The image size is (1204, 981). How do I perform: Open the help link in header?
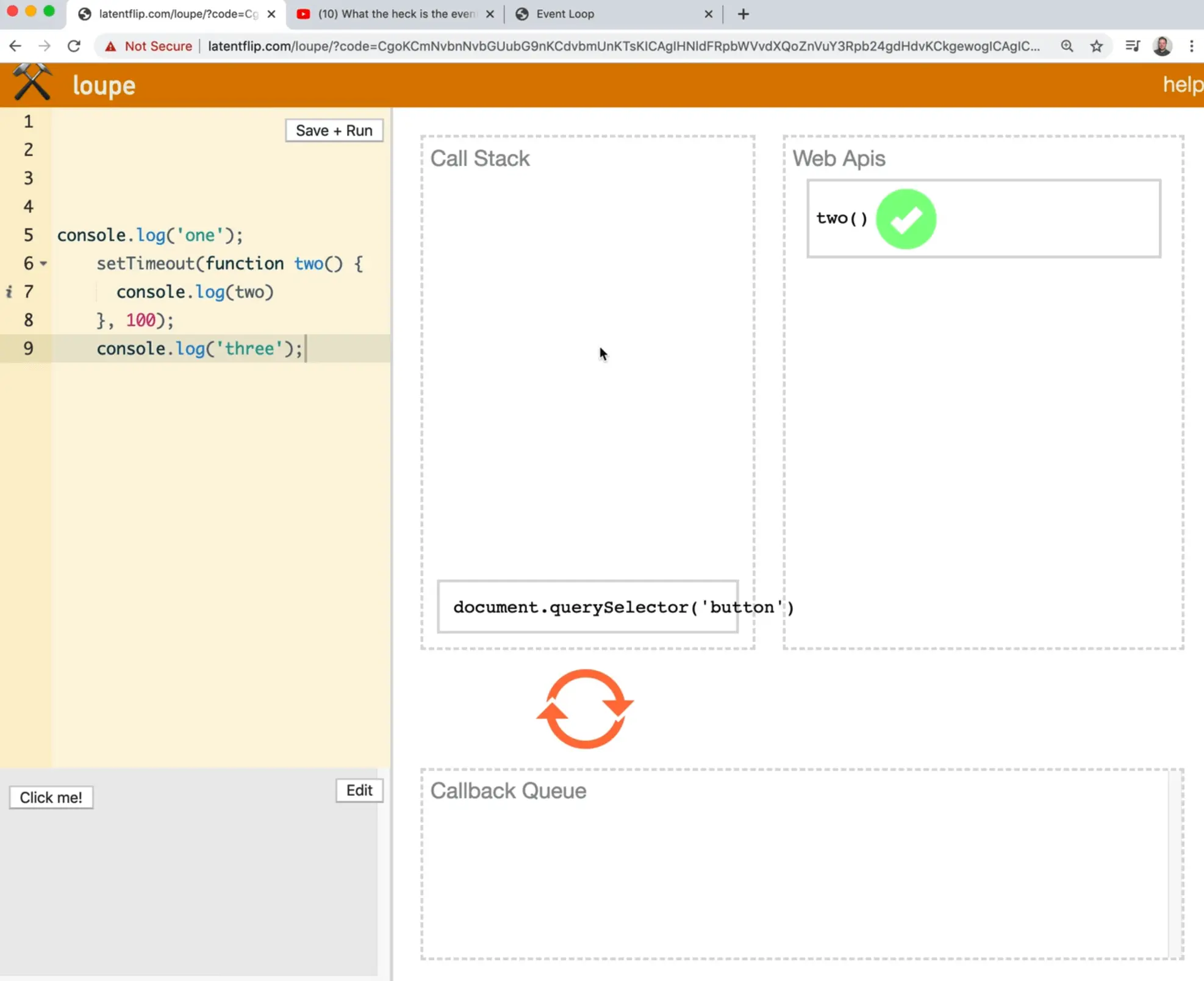(1182, 85)
